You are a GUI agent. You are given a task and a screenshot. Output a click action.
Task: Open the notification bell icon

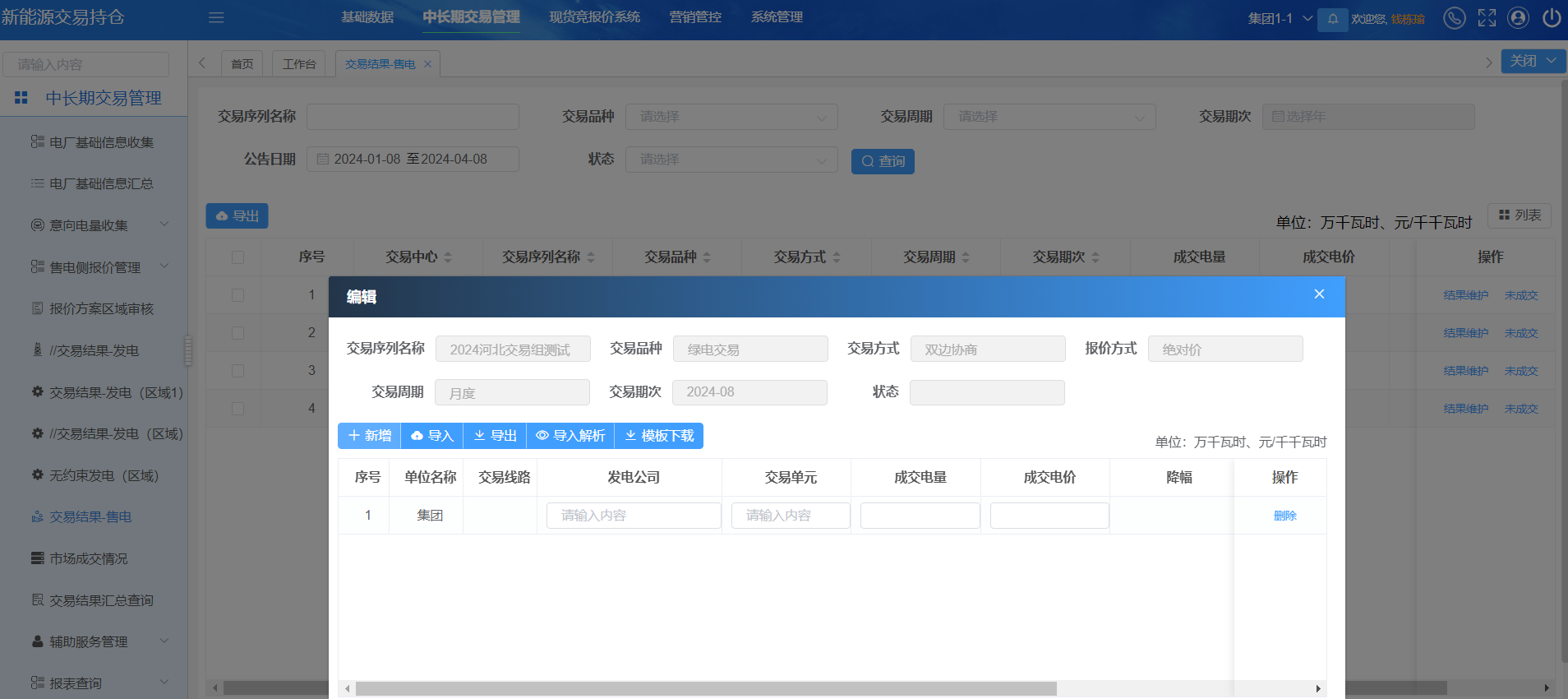(1332, 18)
